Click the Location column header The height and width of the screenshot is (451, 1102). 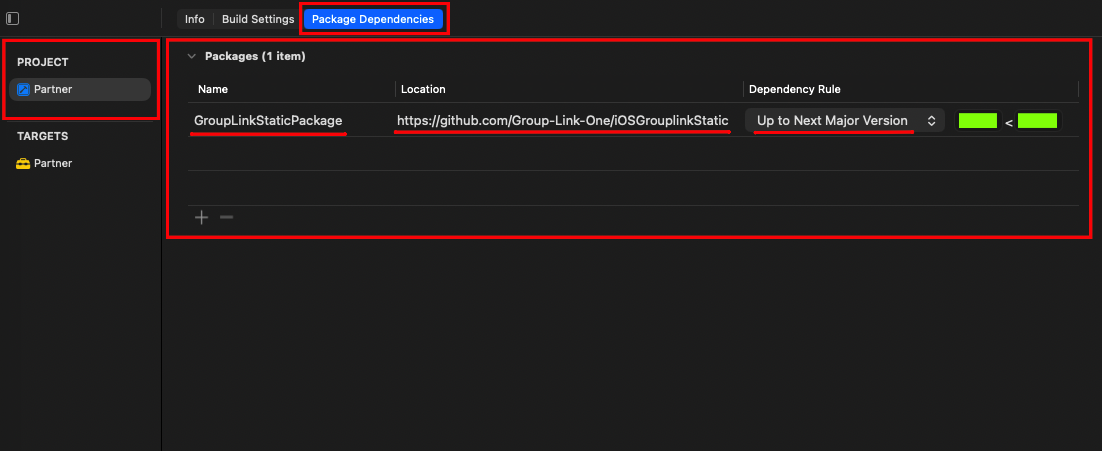point(423,89)
